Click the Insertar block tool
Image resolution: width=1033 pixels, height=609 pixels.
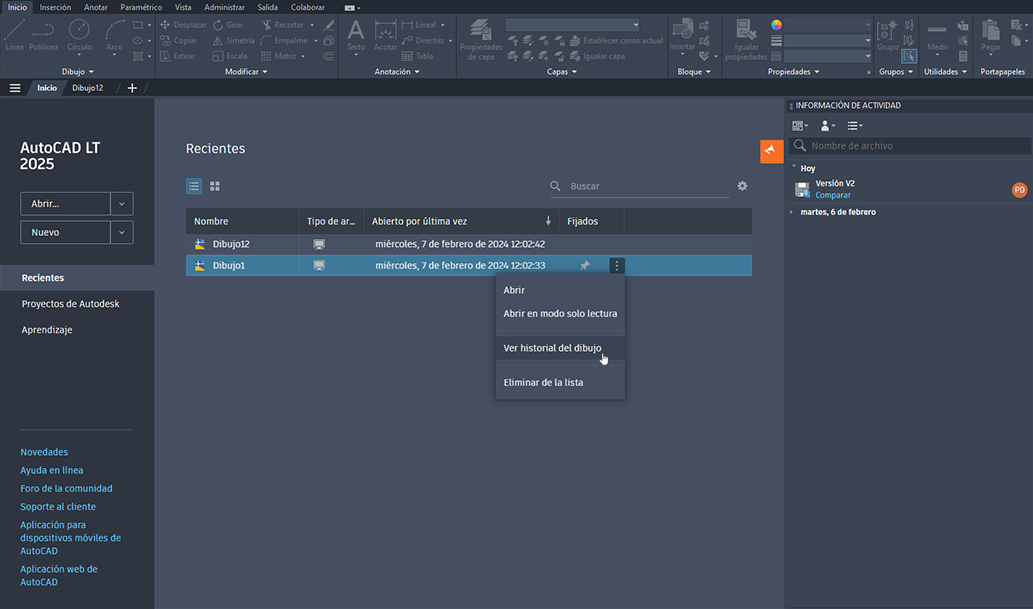coord(682,36)
